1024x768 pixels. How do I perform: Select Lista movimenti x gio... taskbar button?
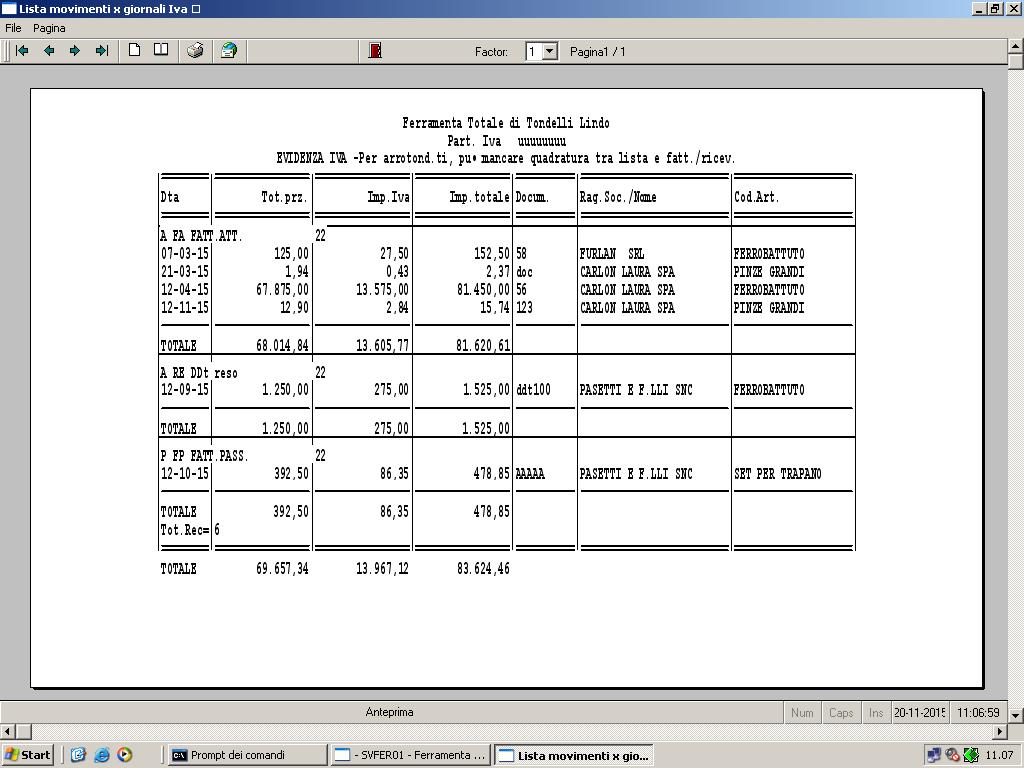point(573,756)
